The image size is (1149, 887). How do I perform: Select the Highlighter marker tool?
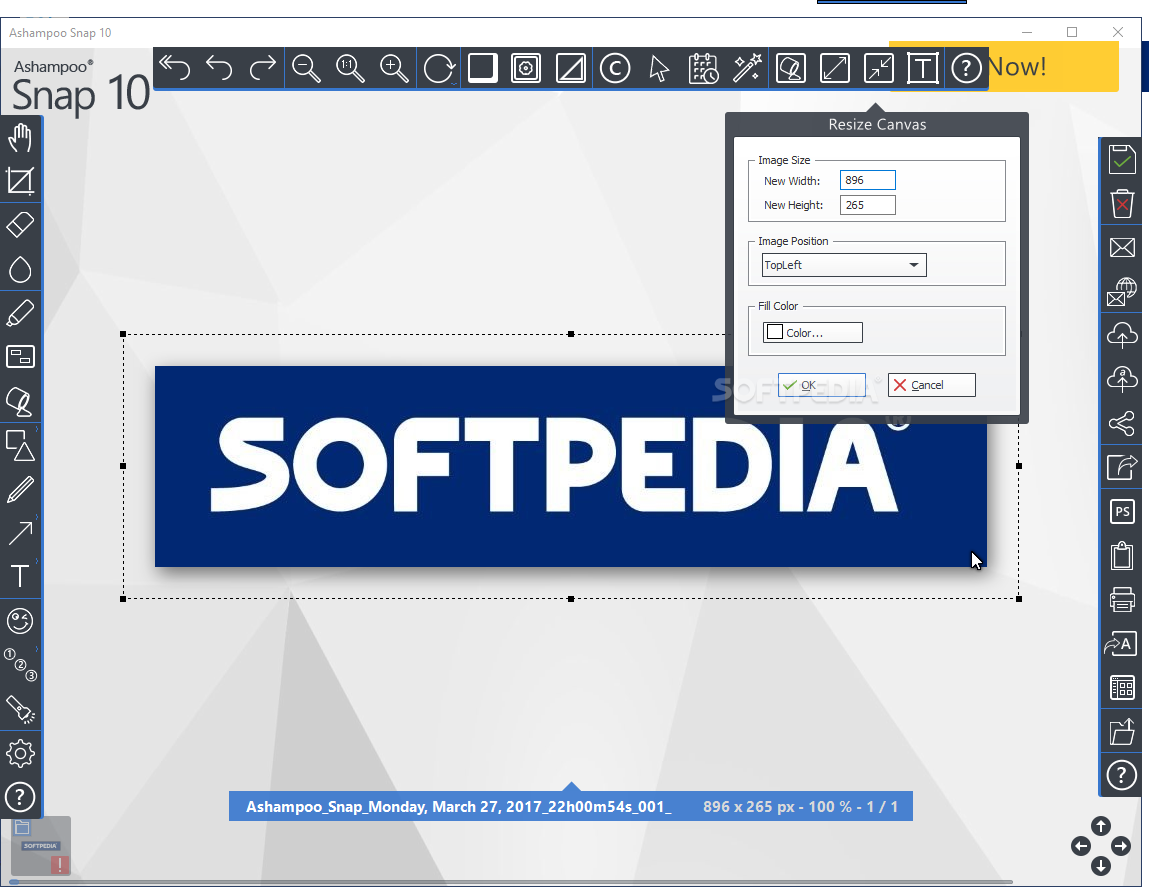[x=20, y=313]
